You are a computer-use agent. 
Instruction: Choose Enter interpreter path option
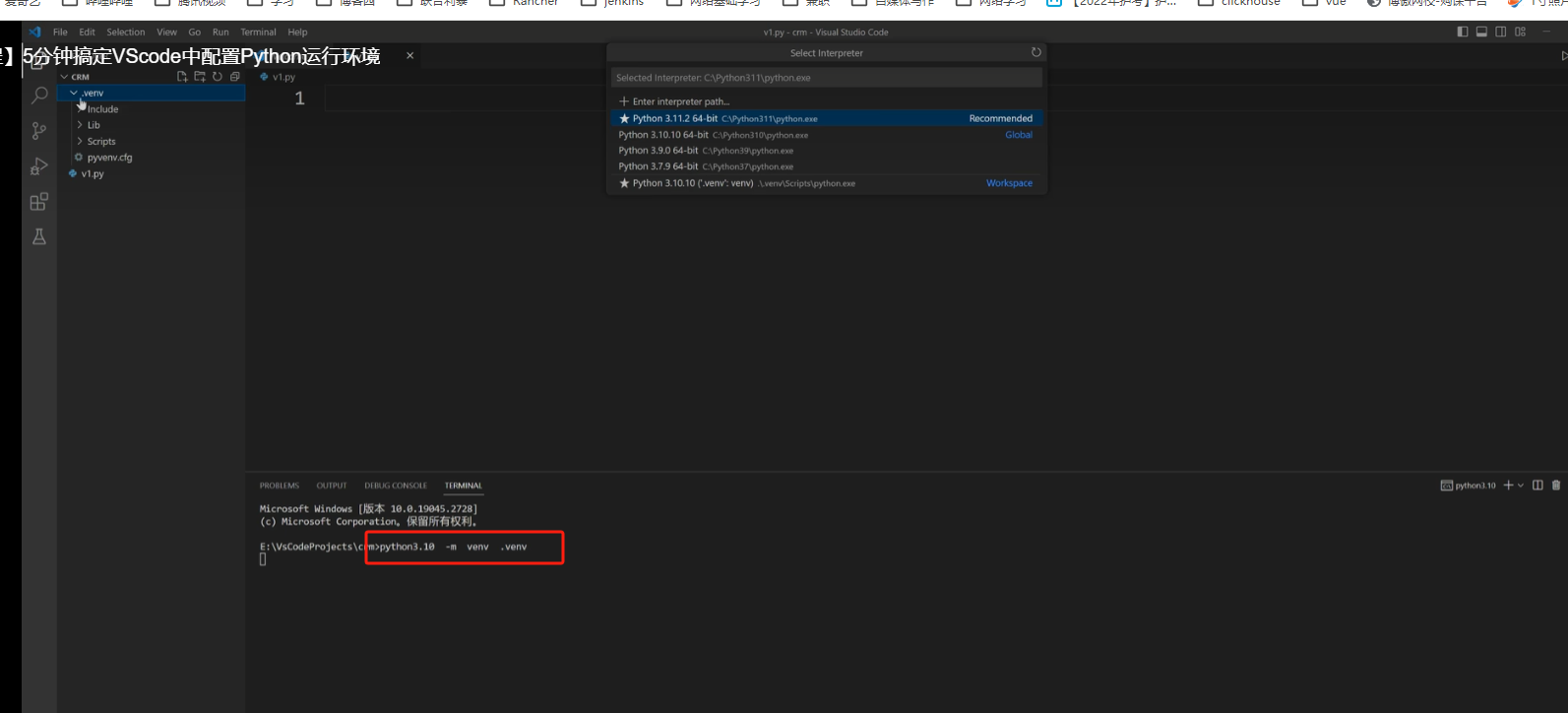click(827, 101)
